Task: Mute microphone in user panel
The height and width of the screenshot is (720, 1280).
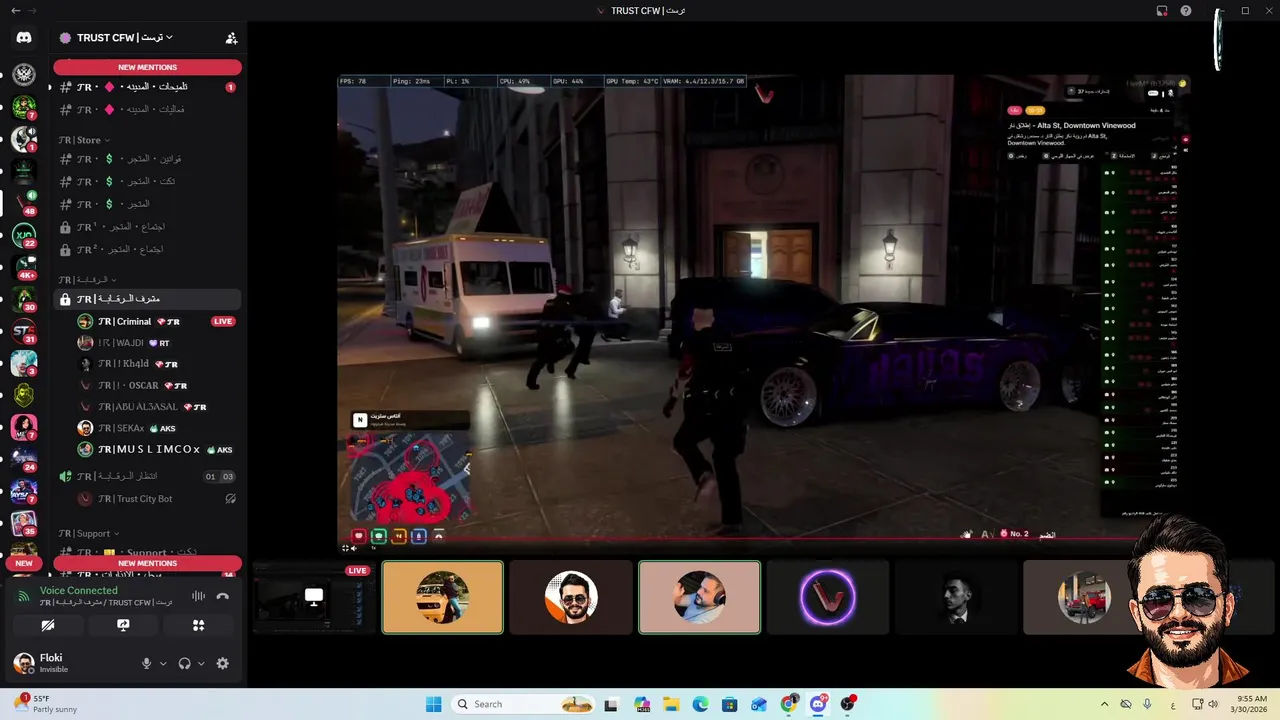Action: [146, 663]
